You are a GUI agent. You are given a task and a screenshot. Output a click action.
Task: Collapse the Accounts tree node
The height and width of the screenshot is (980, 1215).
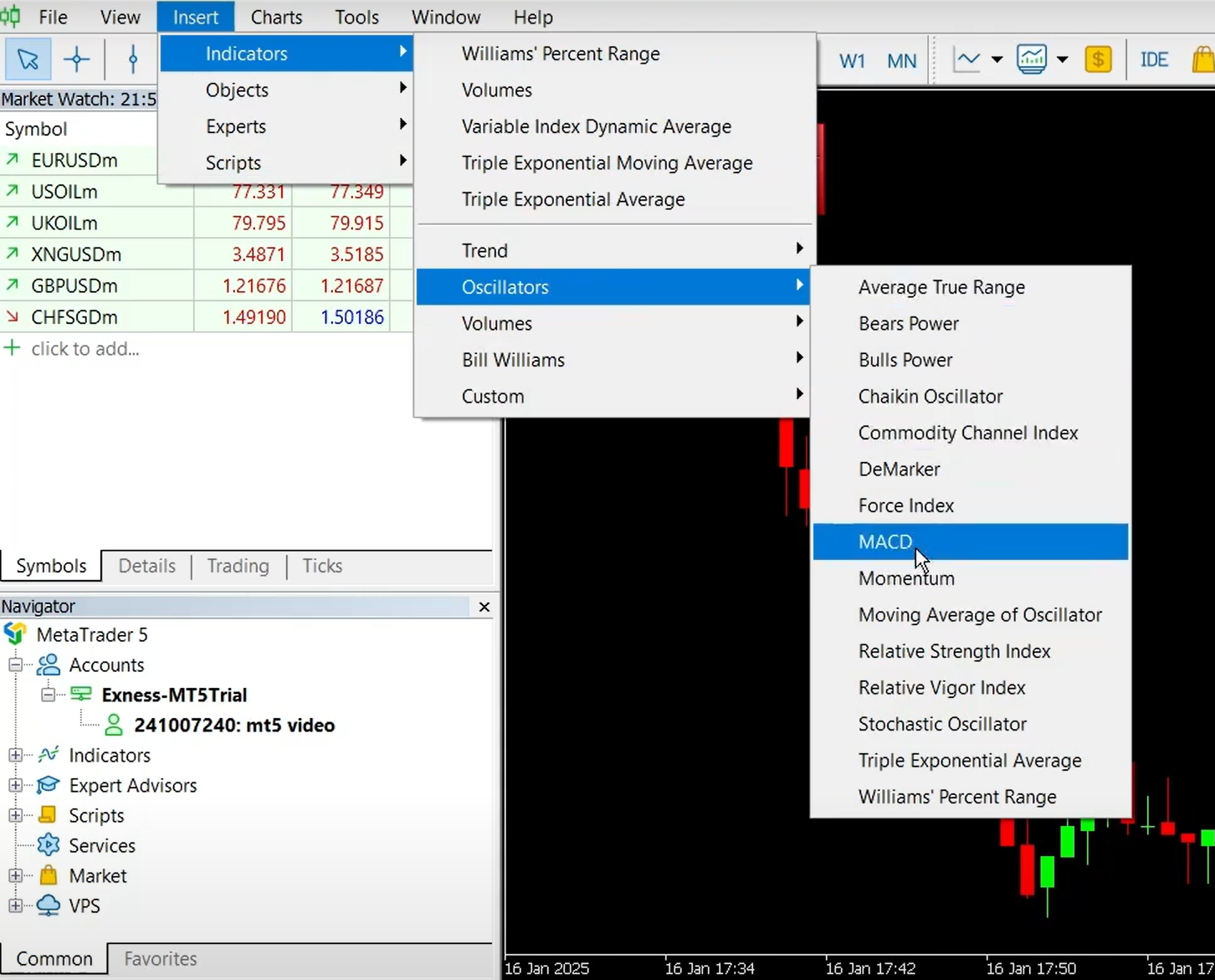point(16,664)
